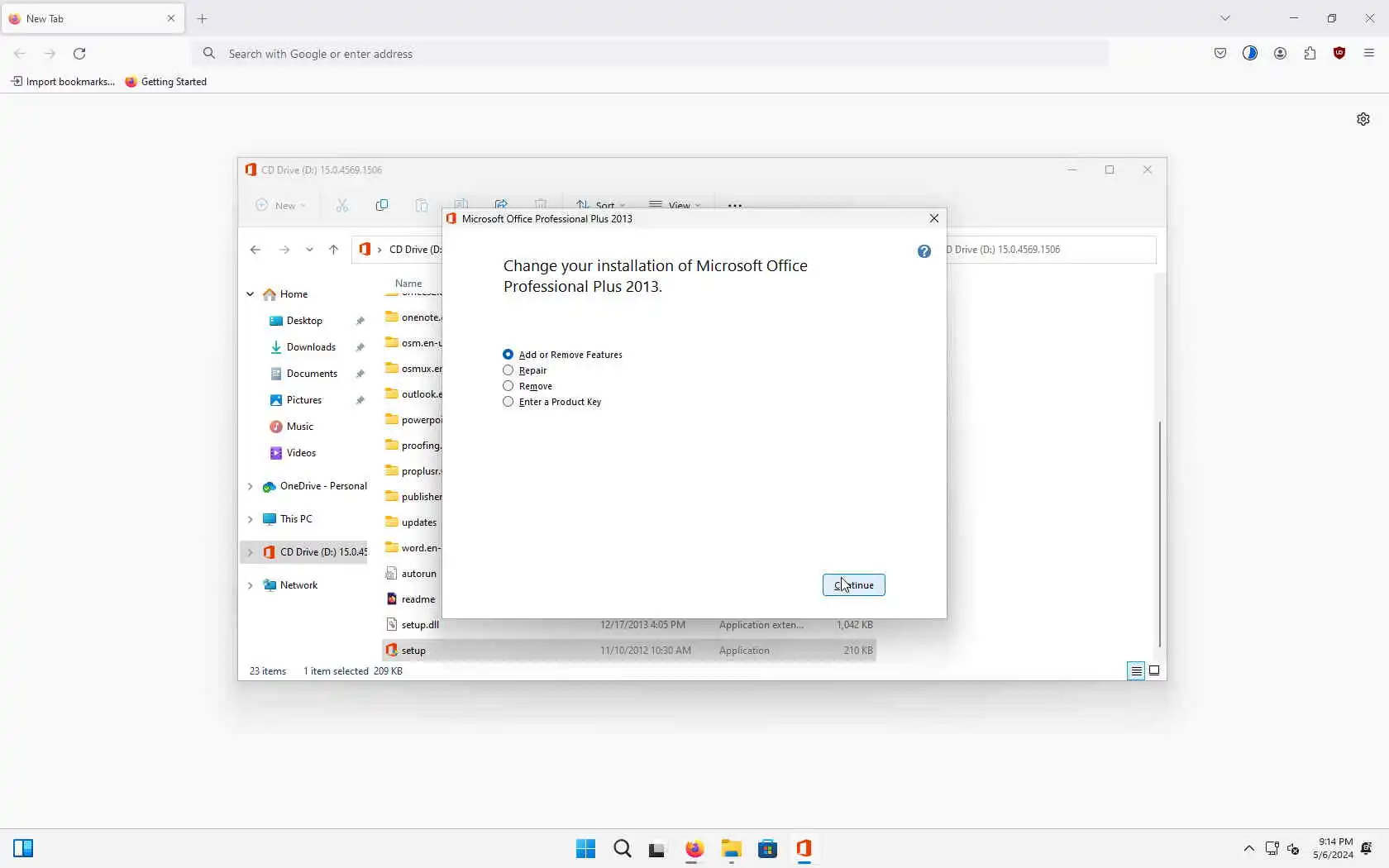Click the pin icon beside Pictures
Viewport: 1389px width, 868px height.
pos(360,400)
